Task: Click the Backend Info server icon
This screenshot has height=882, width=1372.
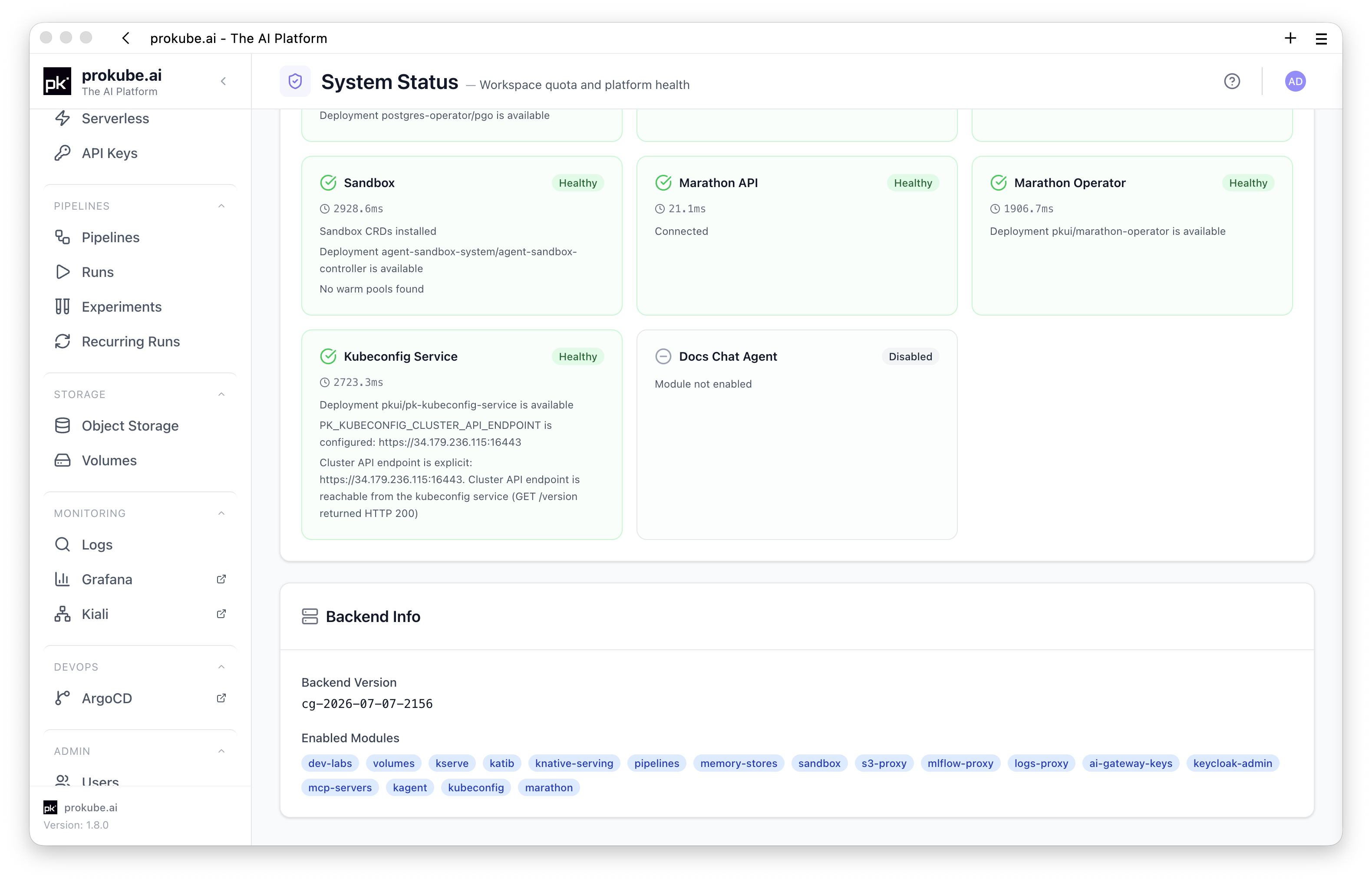Action: 310,616
